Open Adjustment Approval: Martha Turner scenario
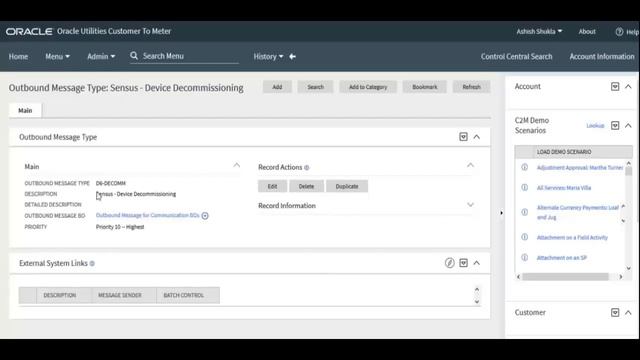 coord(580,167)
